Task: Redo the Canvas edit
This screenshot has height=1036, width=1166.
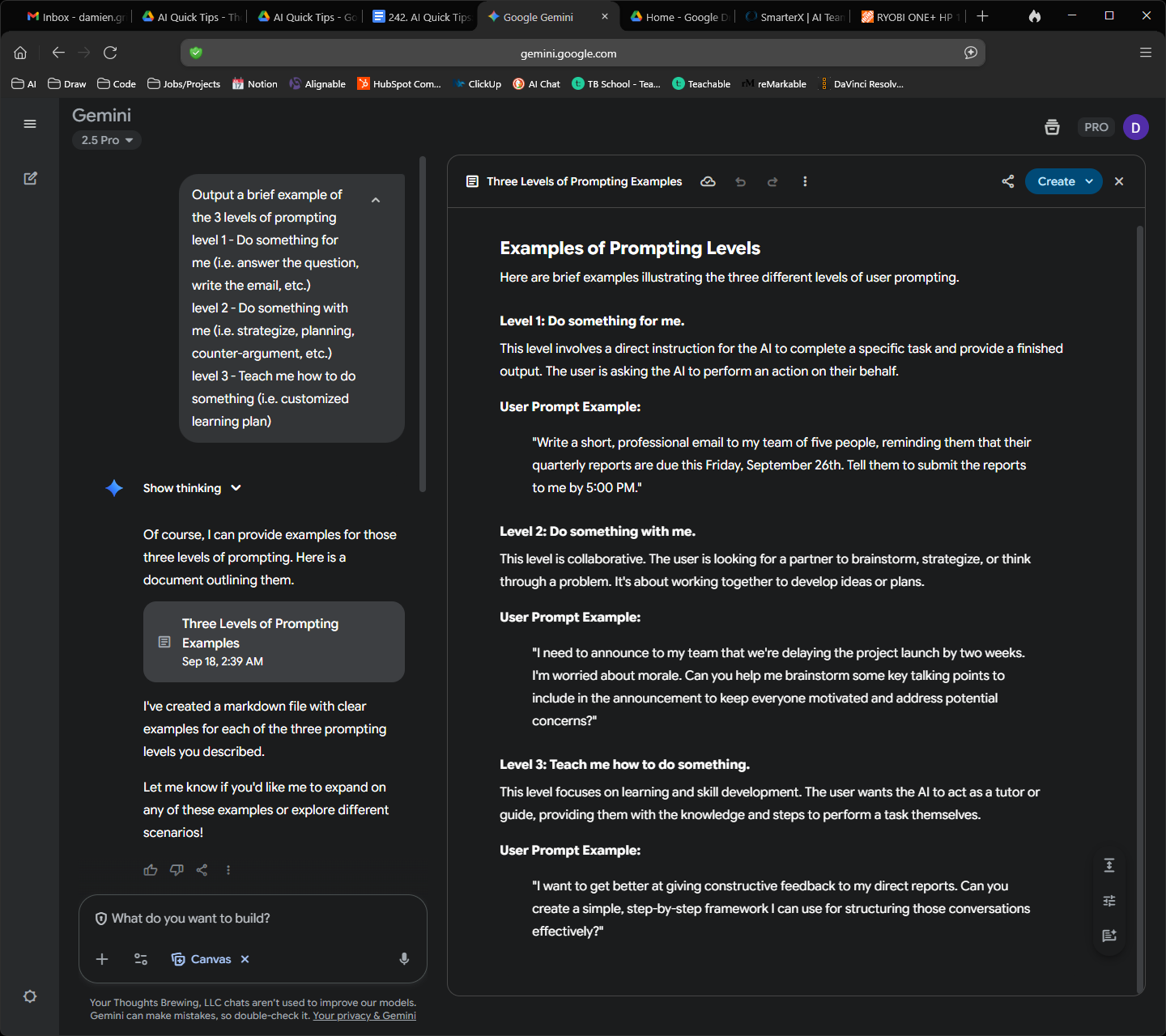Action: [x=772, y=181]
